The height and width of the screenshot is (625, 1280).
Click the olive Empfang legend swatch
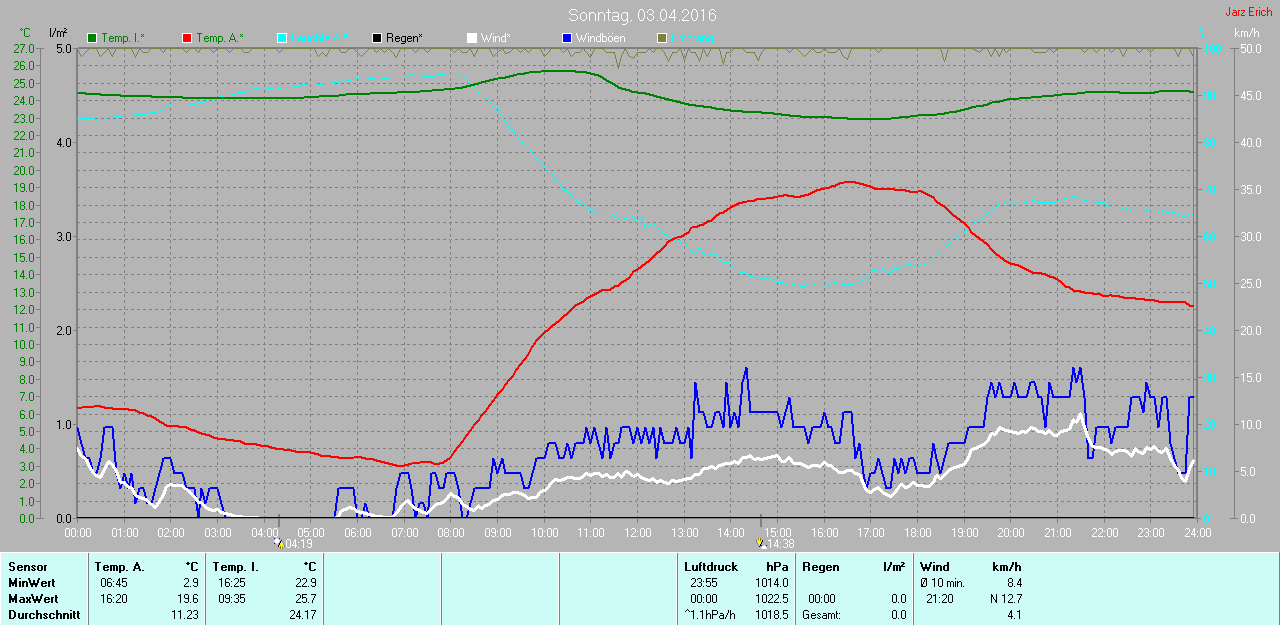[x=661, y=38]
